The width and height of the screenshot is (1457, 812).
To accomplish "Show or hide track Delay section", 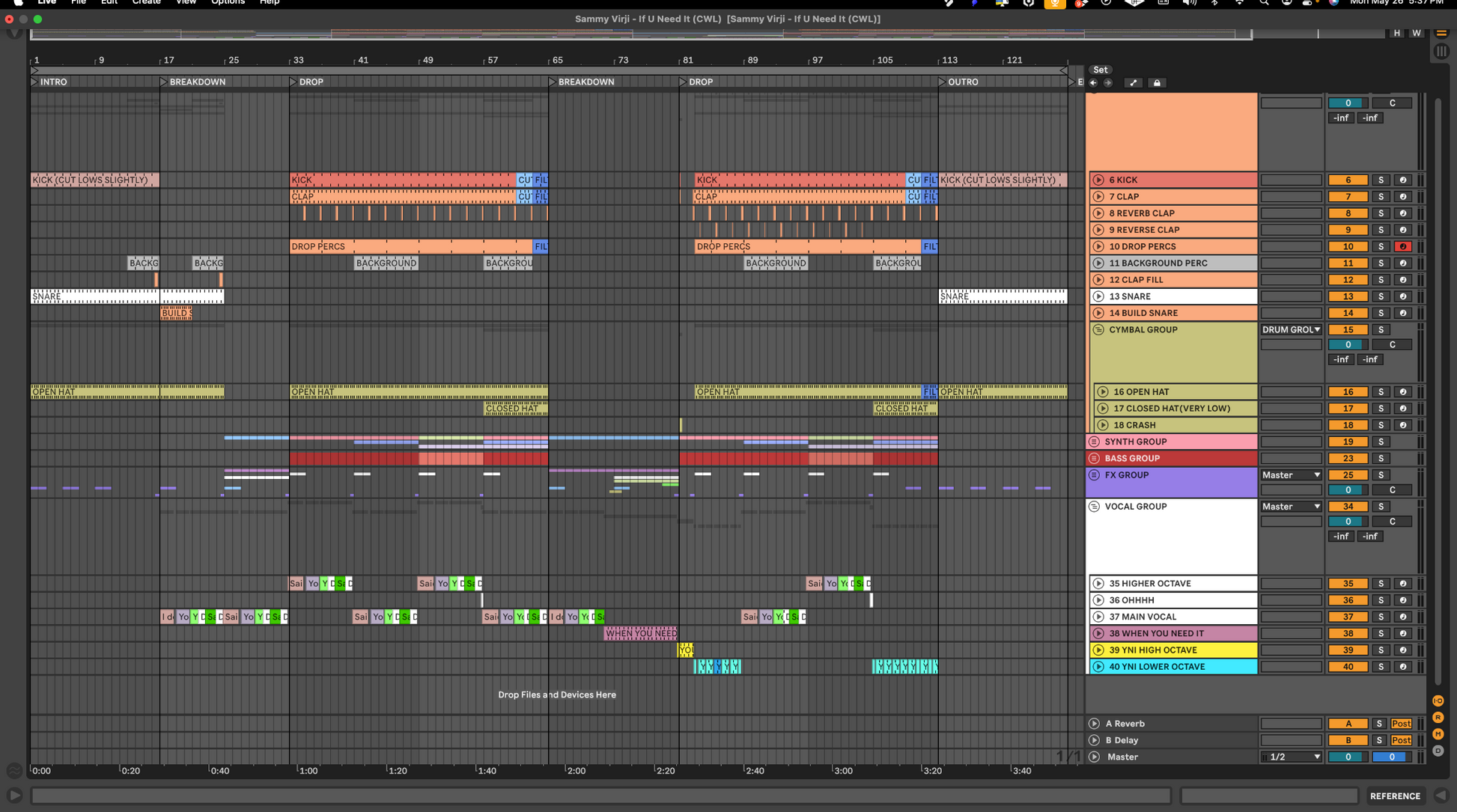I will 1438,751.
